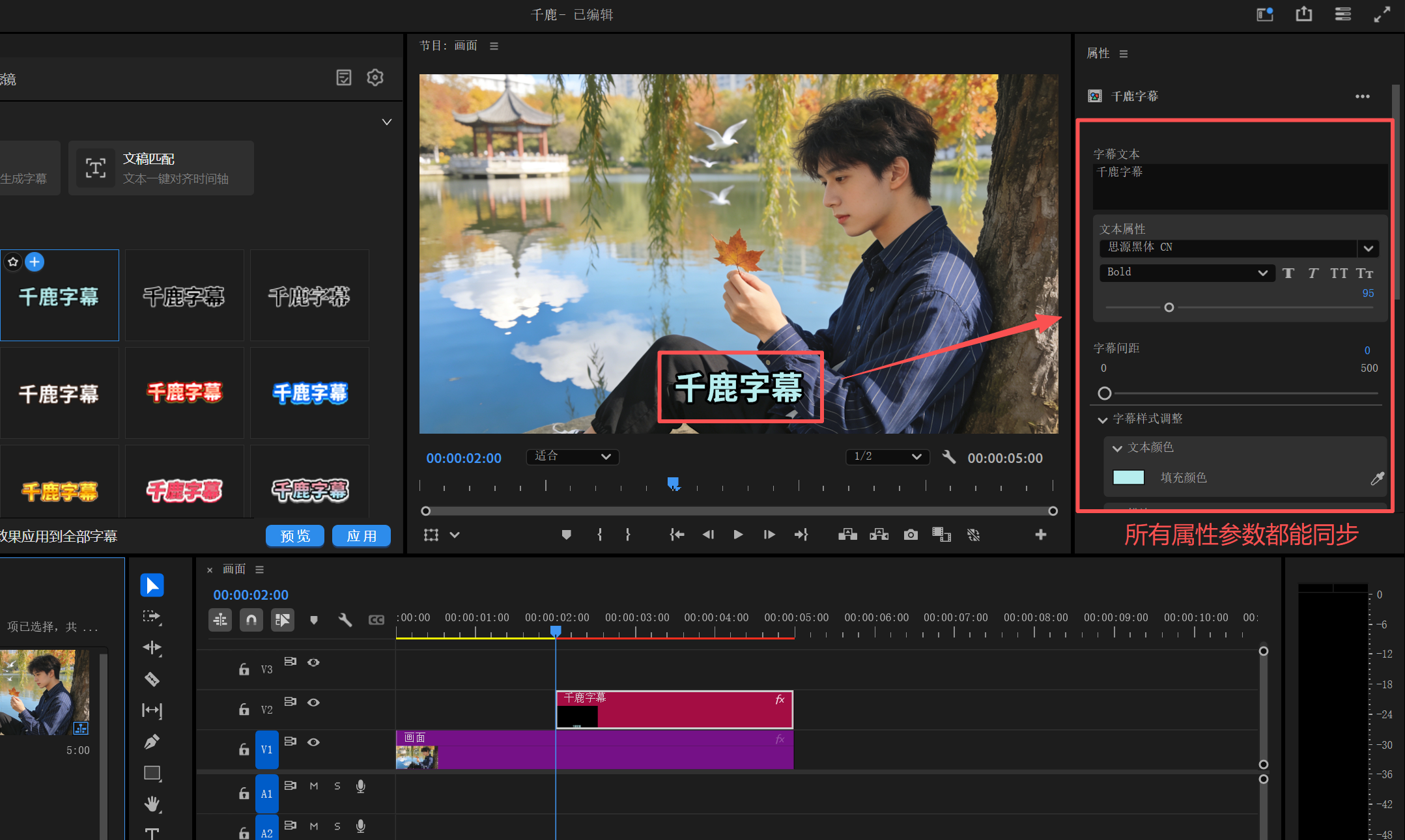Click the 预览 button
The height and width of the screenshot is (840, 1405).
pos(295,536)
